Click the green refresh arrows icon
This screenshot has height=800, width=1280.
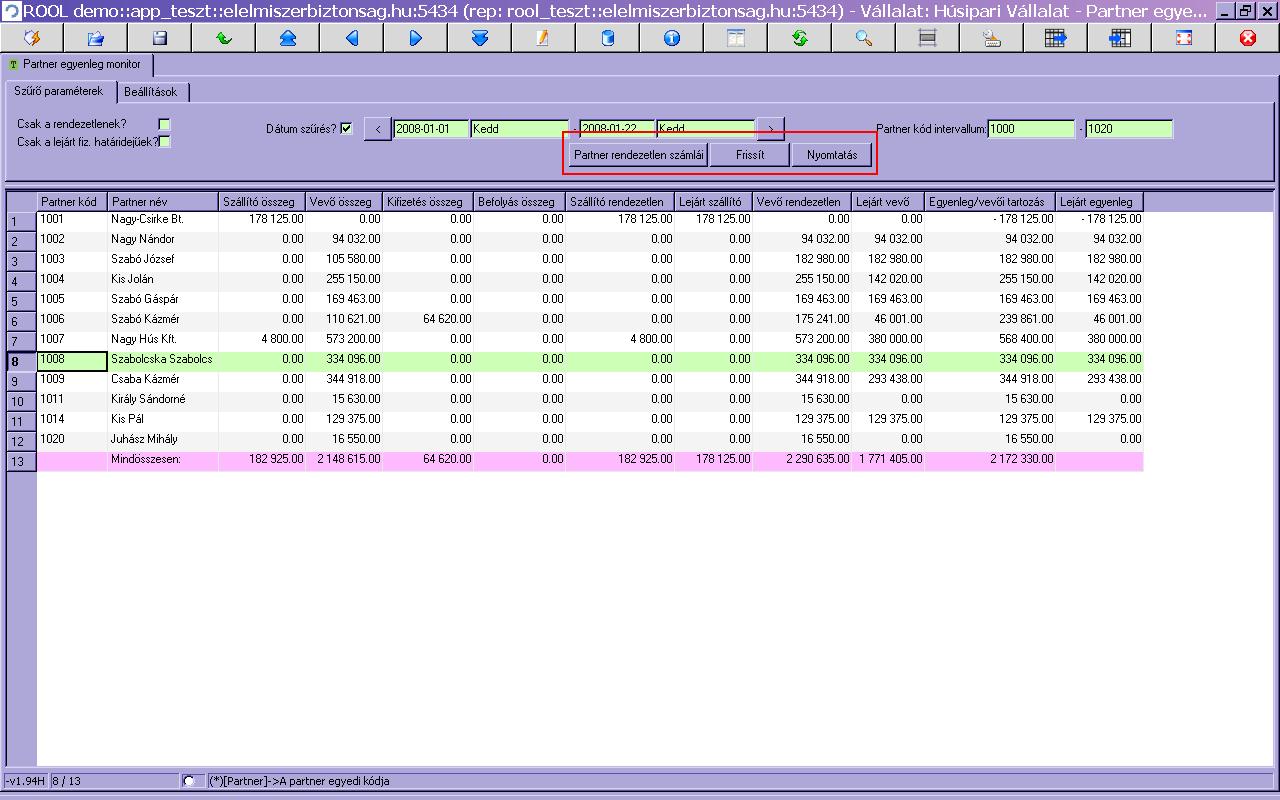click(799, 38)
